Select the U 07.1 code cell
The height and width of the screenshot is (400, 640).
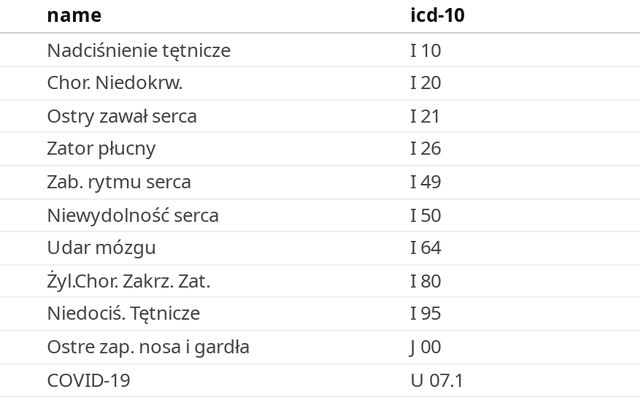click(x=437, y=380)
